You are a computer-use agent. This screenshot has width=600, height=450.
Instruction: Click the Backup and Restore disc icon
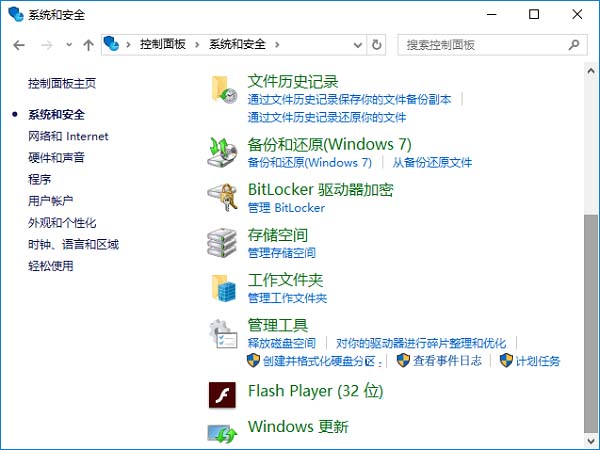222,152
